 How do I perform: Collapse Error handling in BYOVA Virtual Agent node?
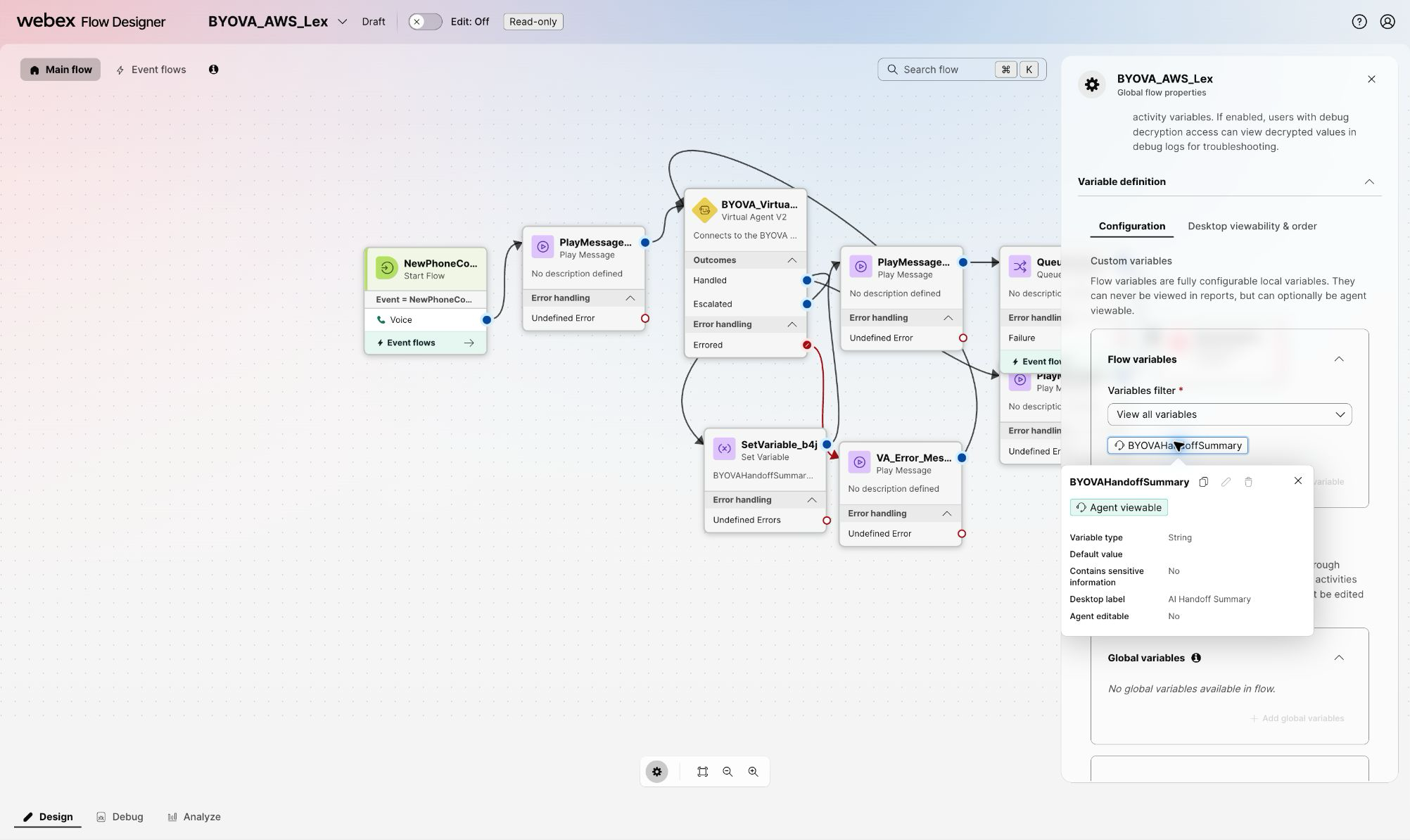point(792,324)
